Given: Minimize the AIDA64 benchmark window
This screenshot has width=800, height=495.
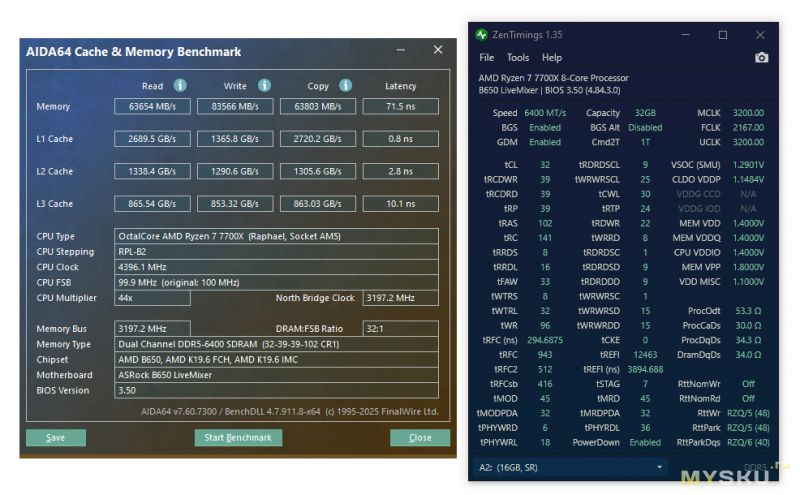Looking at the screenshot, I should (x=403, y=51).
